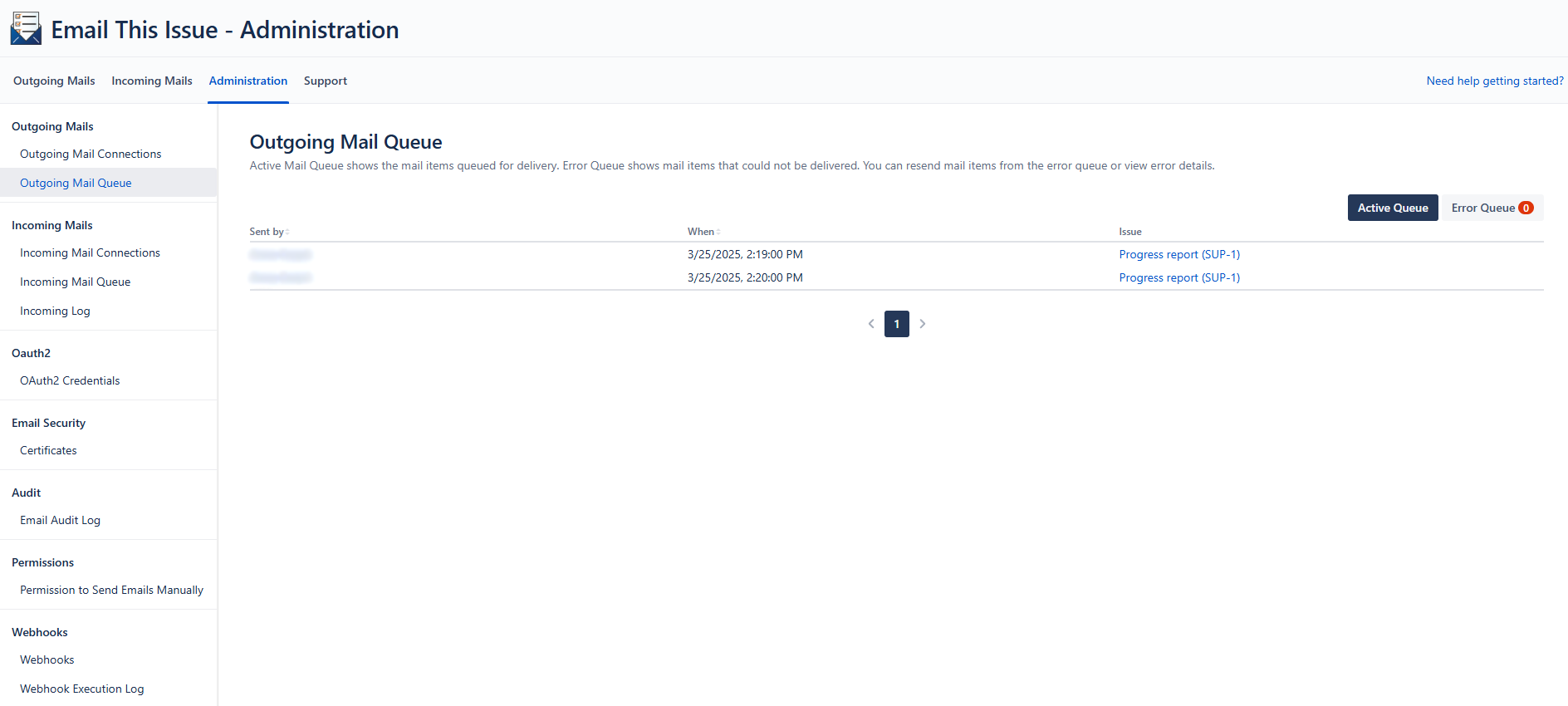Go to the Support tab
1568x706 pixels.
pos(326,81)
